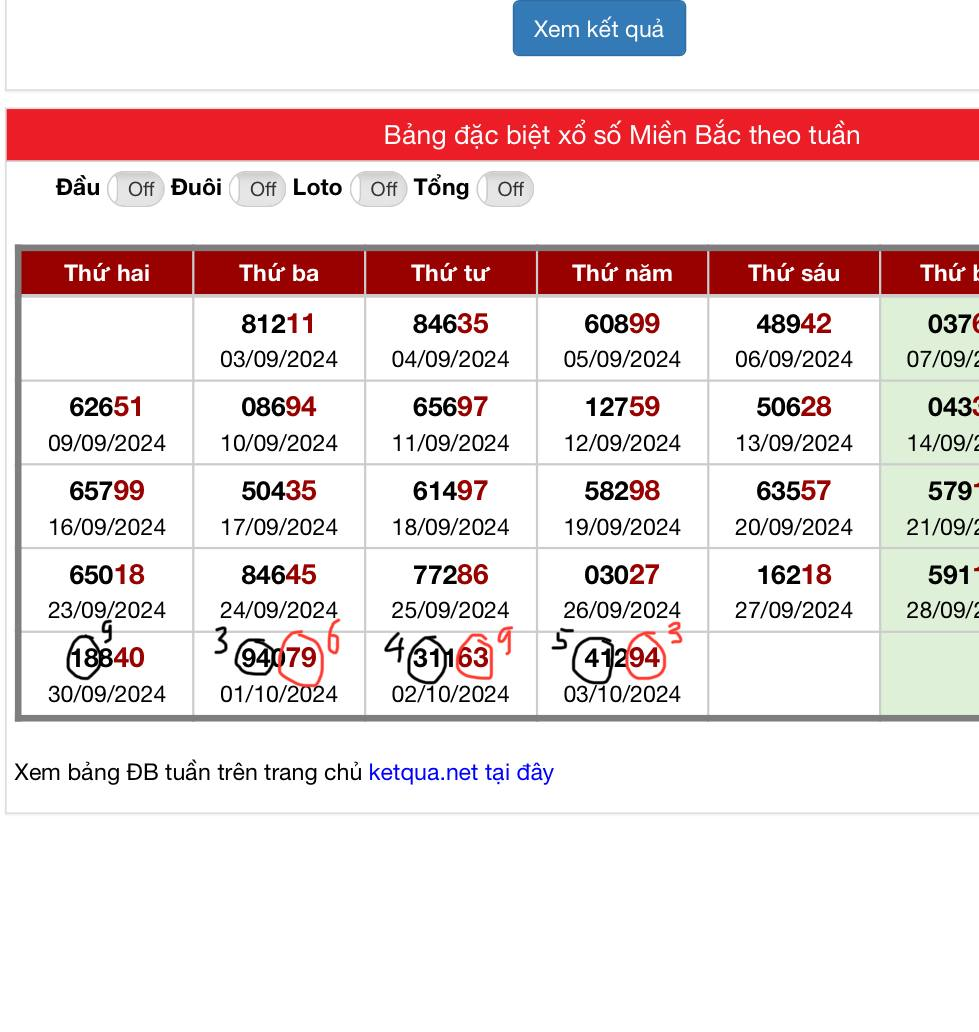The height and width of the screenshot is (1032, 979).
Task: Select the Thứ hai column header
Action: (107, 273)
